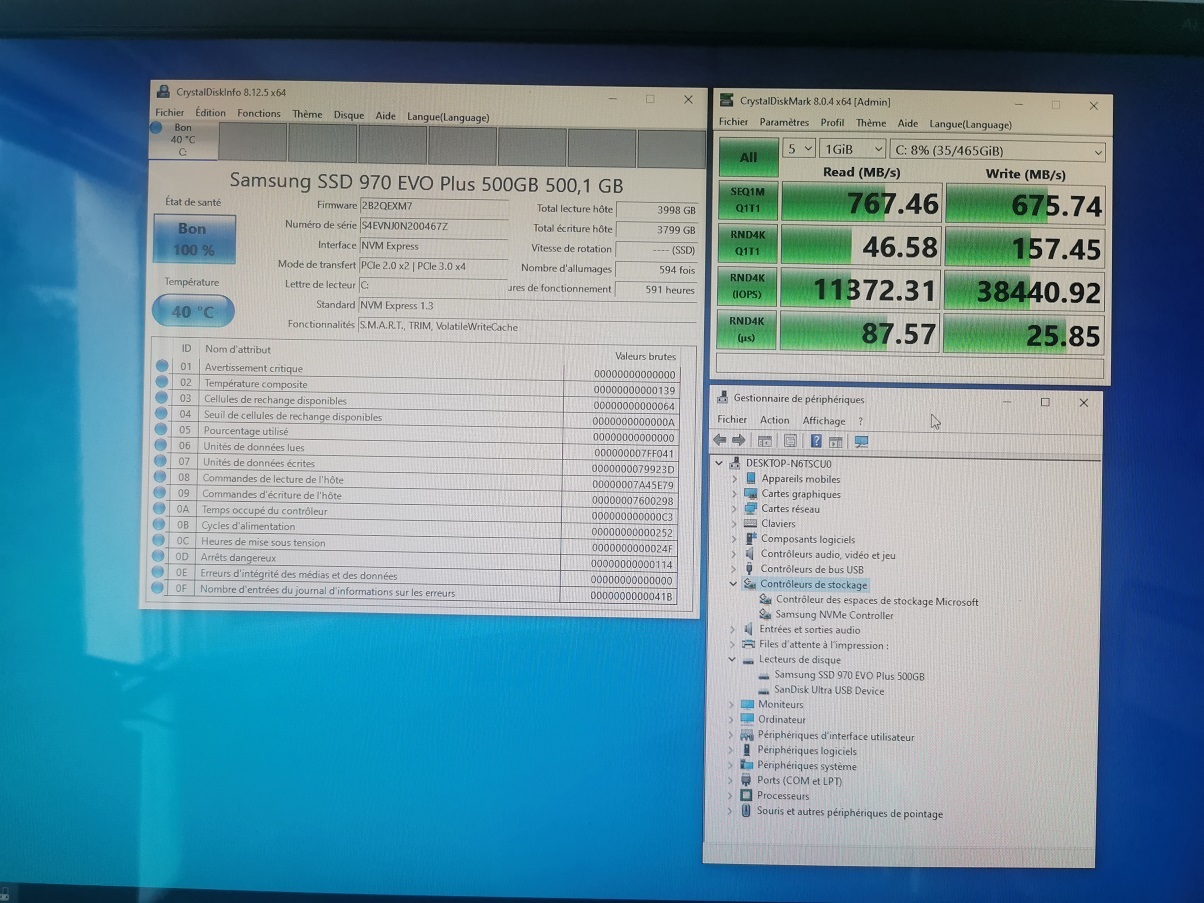Click the SEQ1M Q1T1 test button

tap(747, 203)
